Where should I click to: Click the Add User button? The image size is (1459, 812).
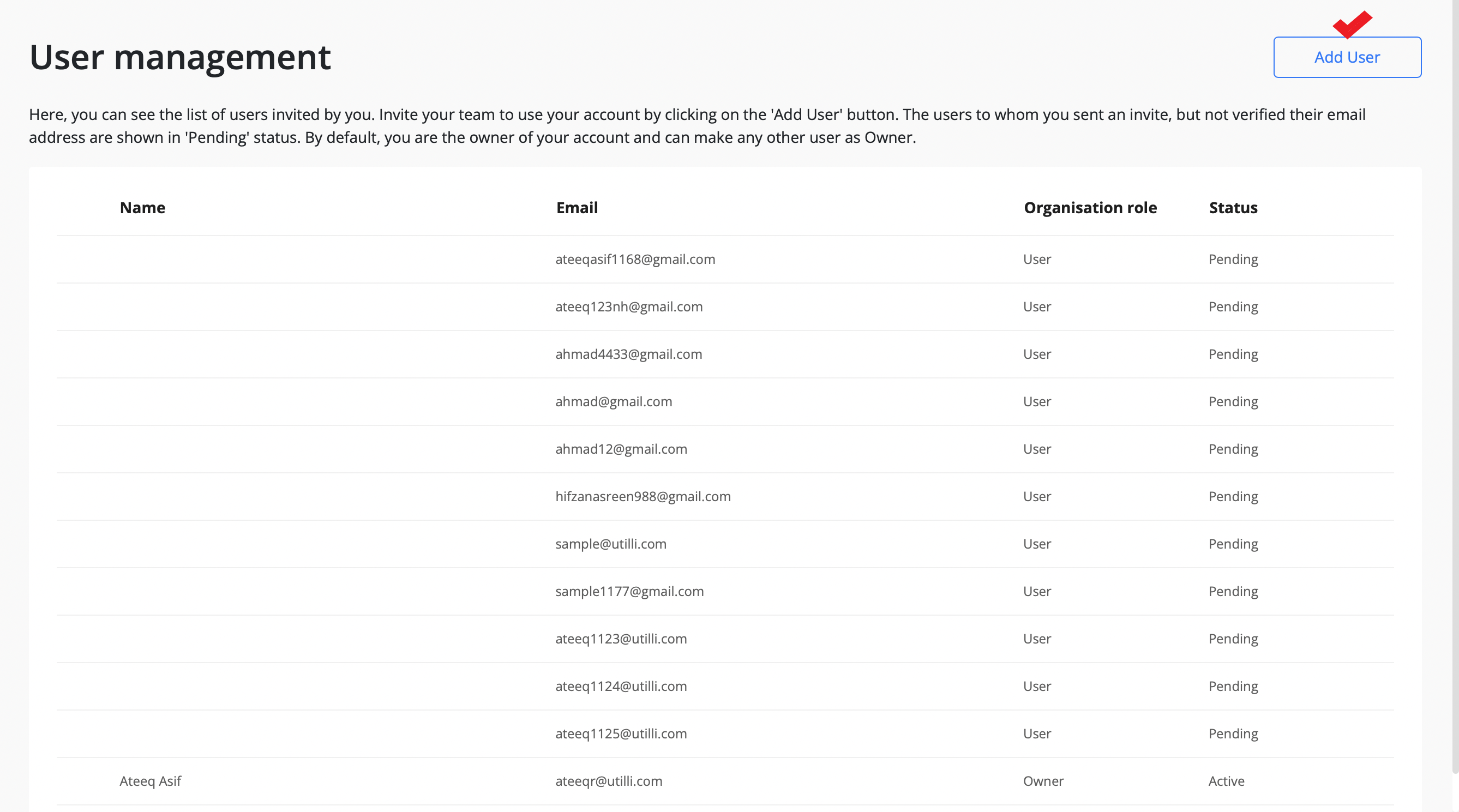point(1347,57)
